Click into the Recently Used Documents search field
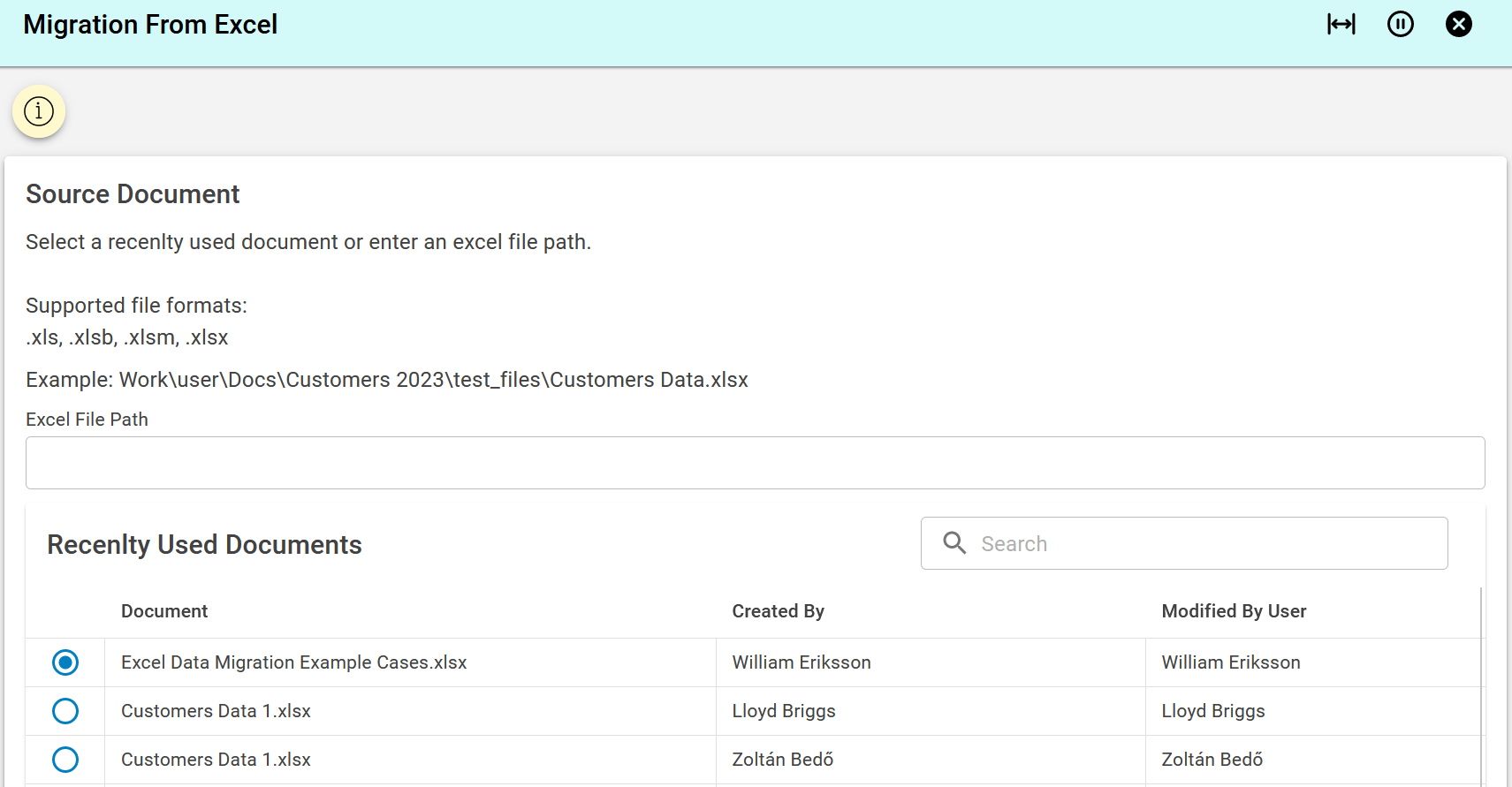 [x=1202, y=543]
